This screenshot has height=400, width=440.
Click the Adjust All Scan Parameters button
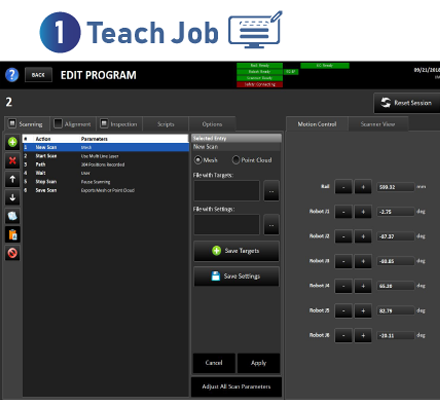click(x=236, y=387)
